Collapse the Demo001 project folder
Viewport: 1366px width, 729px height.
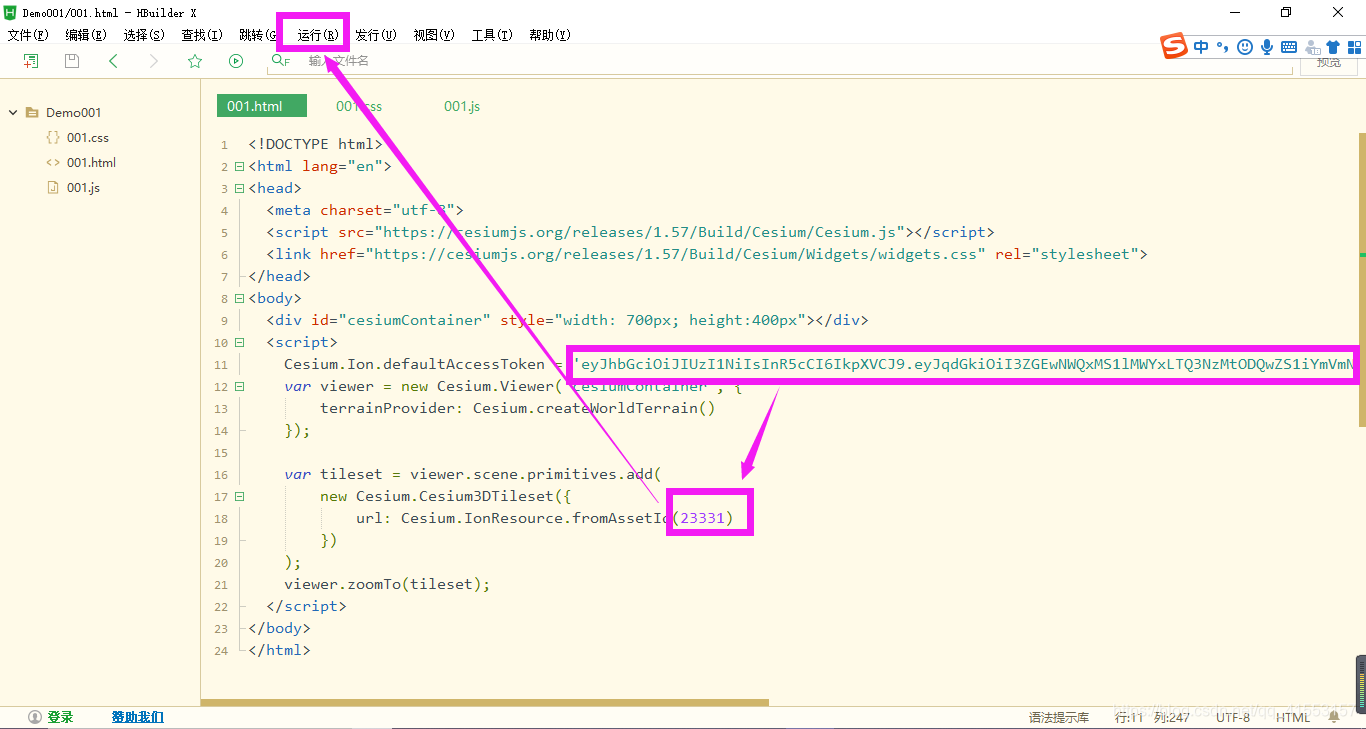[x=13, y=113]
